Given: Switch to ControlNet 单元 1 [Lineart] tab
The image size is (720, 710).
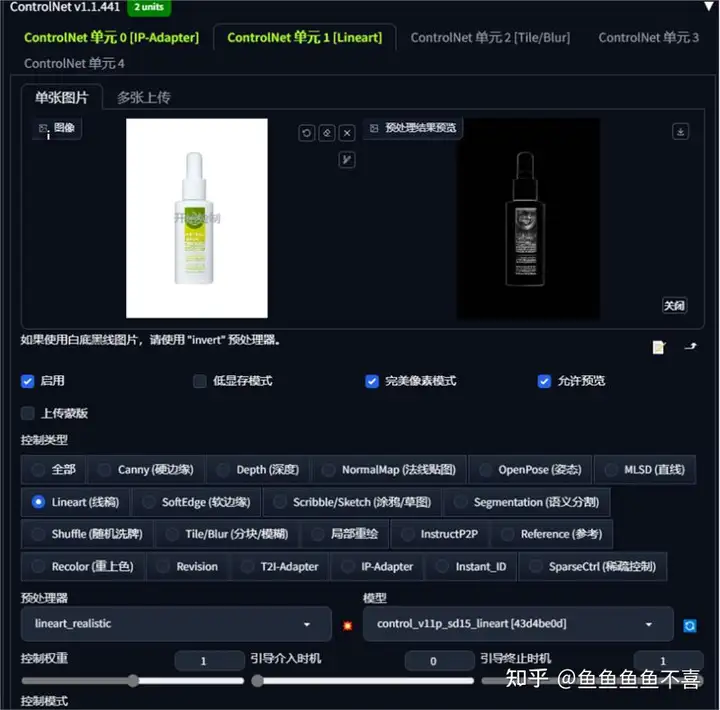Looking at the screenshot, I should [x=304, y=38].
